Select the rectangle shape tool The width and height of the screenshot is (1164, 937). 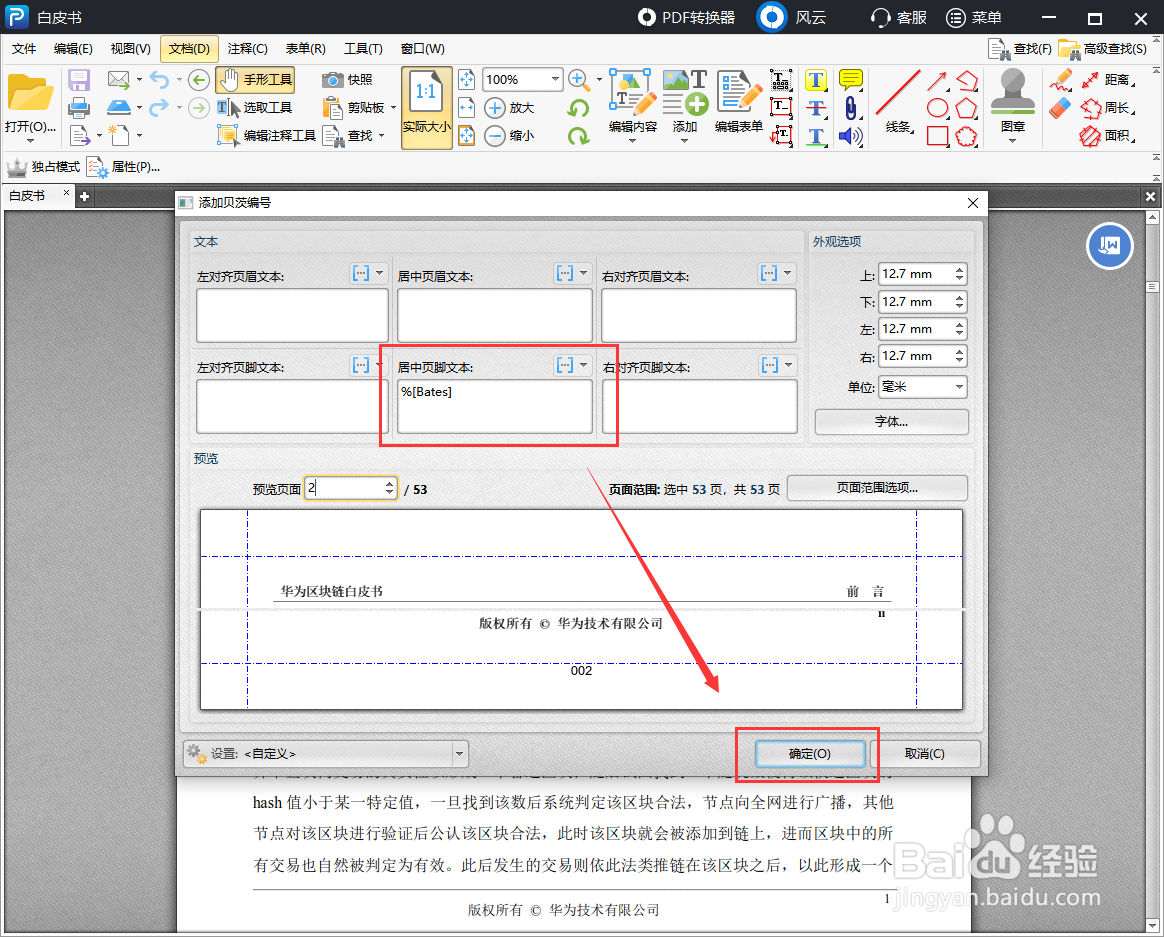(938, 136)
